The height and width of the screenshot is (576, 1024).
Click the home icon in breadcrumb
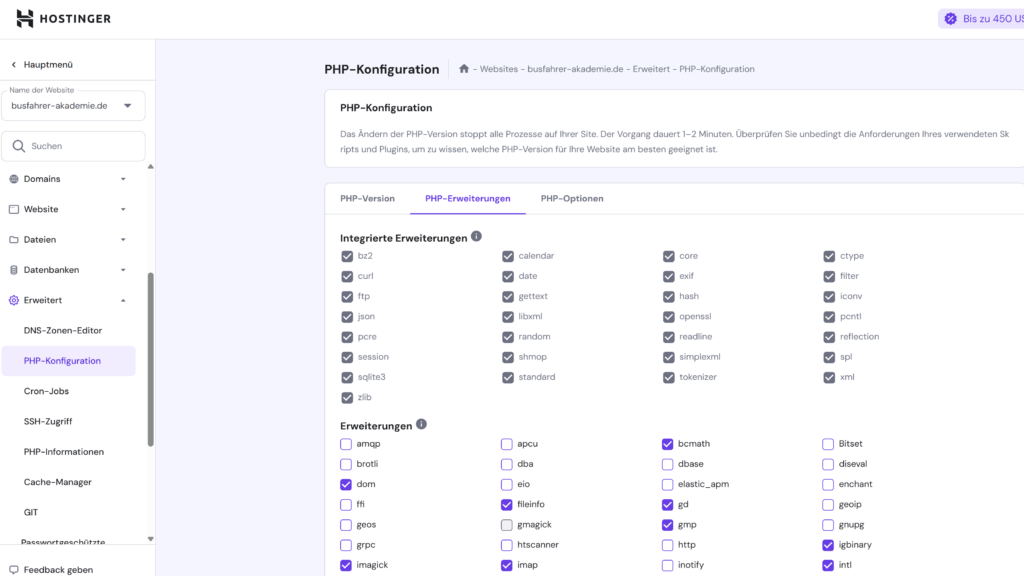[464, 69]
